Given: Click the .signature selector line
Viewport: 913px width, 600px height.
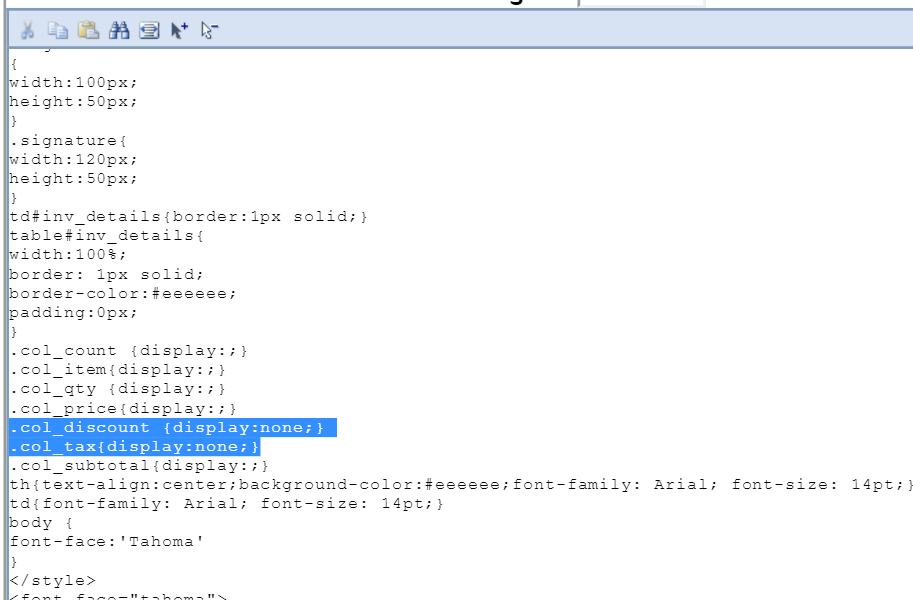Looking at the screenshot, I should click(x=69, y=141).
